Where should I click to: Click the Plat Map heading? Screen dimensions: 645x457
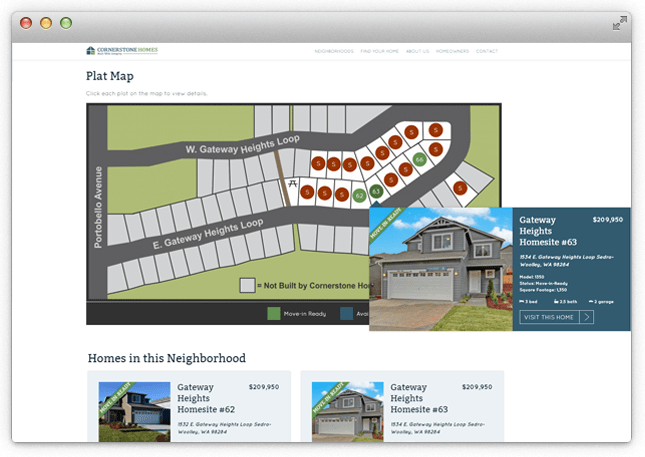(110, 77)
